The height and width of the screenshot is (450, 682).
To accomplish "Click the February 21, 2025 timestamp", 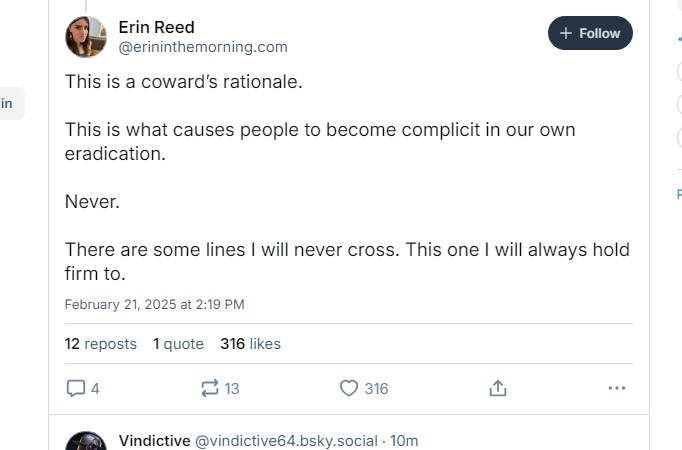I will [154, 304].
